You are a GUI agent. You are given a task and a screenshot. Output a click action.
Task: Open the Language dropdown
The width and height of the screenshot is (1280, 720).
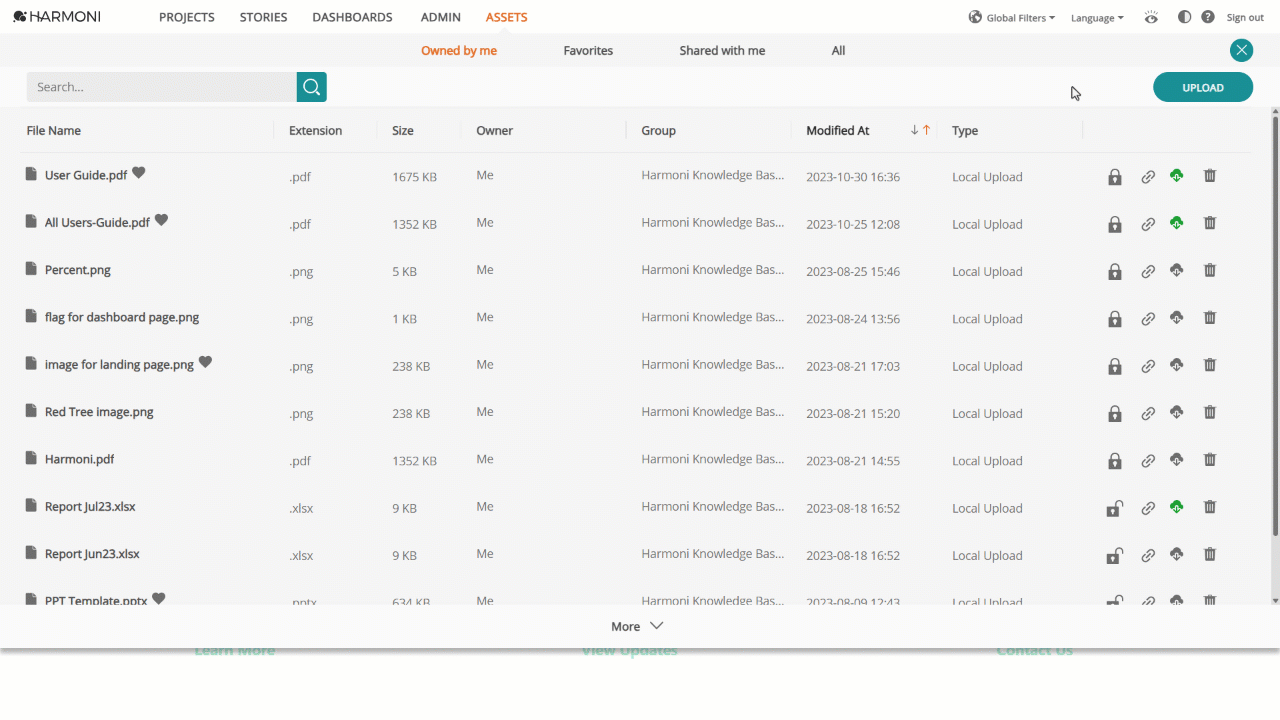1097,18
